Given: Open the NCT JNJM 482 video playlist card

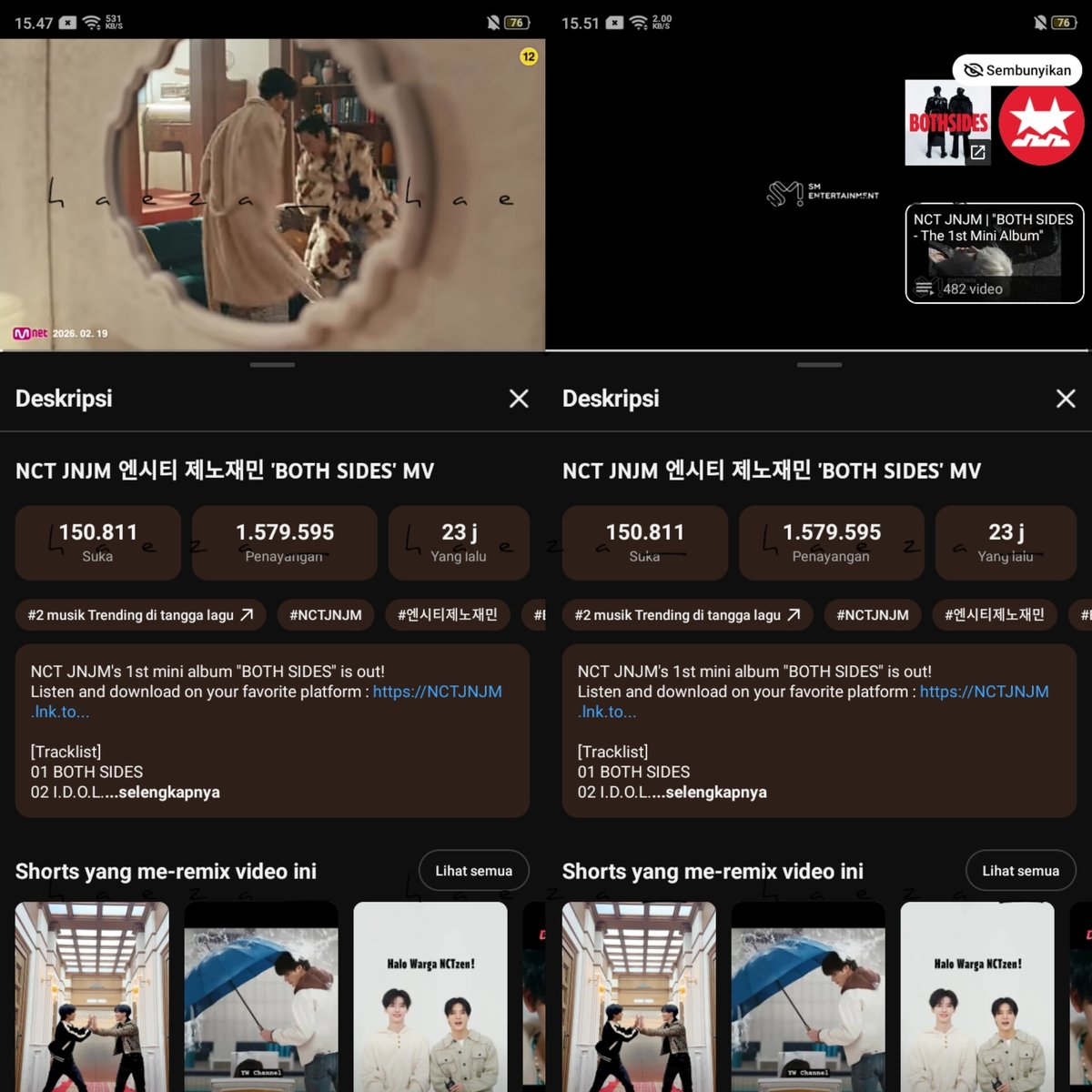Looking at the screenshot, I should [x=995, y=253].
